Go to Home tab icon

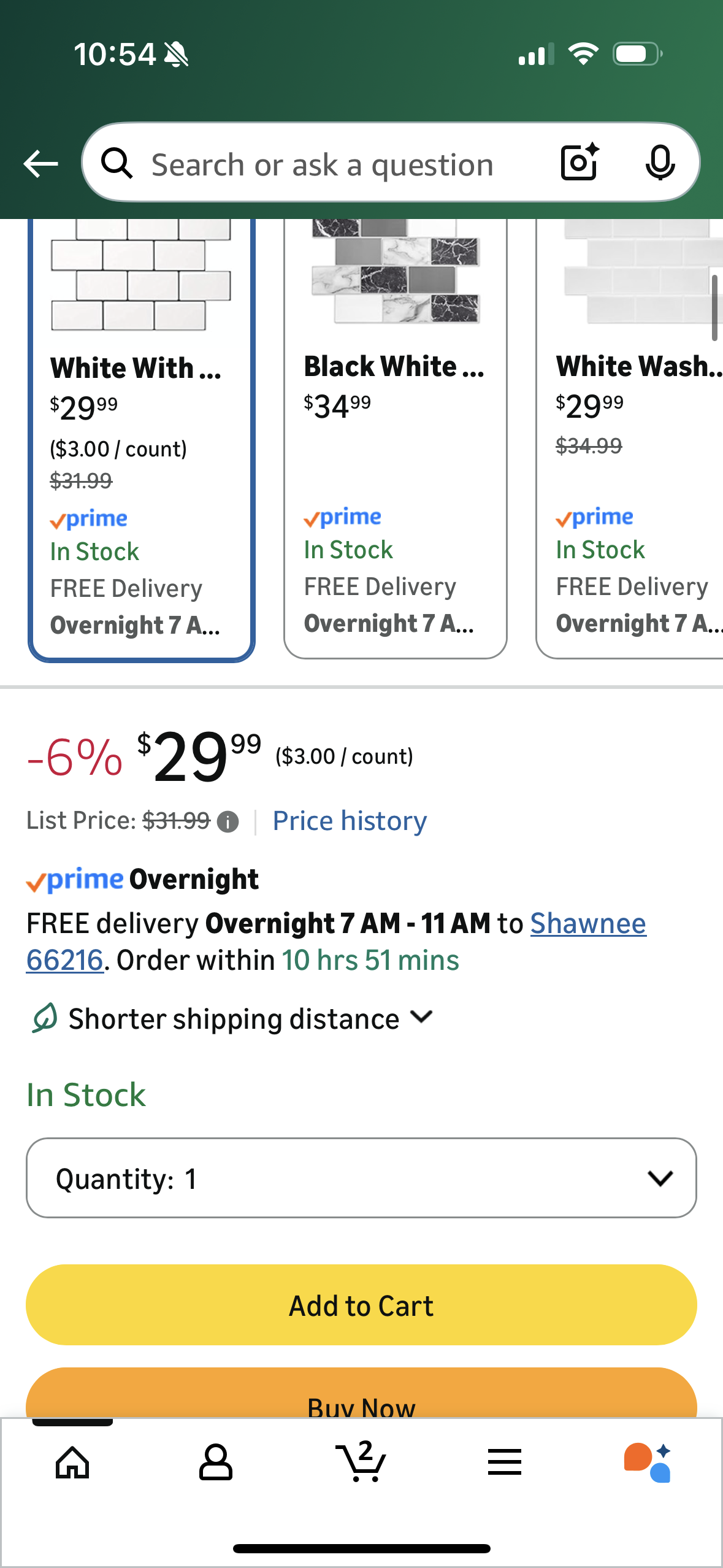coord(72,1462)
